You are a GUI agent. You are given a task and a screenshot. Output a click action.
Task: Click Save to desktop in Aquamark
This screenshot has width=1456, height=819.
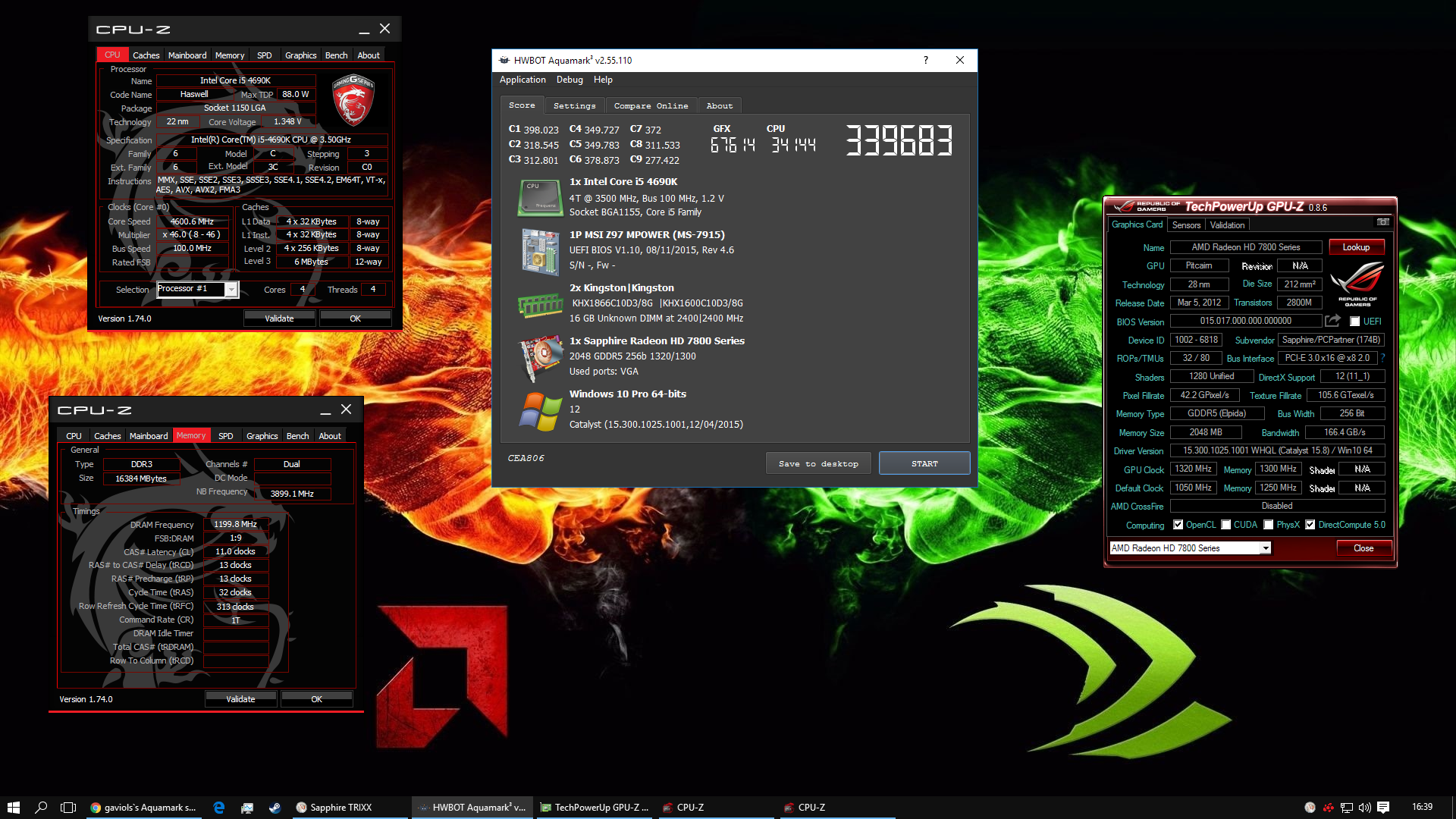click(818, 463)
